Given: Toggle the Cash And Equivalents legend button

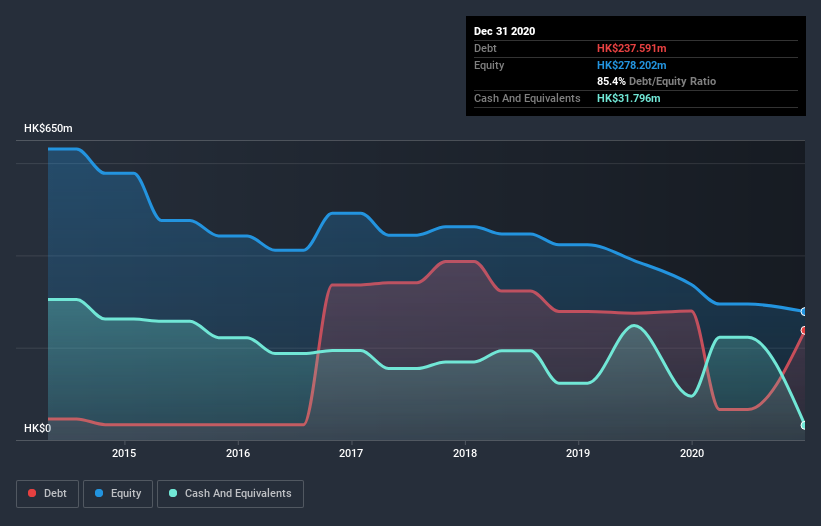Looking at the screenshot, I should point(230,494).
